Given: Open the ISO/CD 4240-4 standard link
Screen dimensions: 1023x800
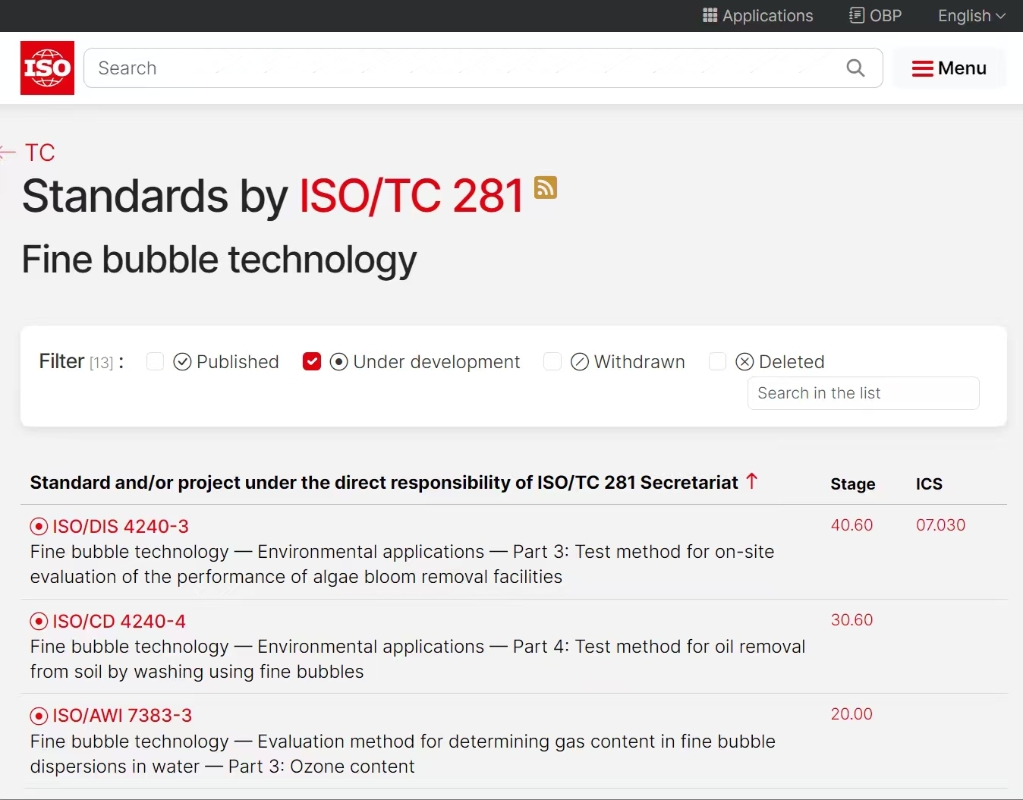Looking at the screenshot, I should (x=118, y=621).
